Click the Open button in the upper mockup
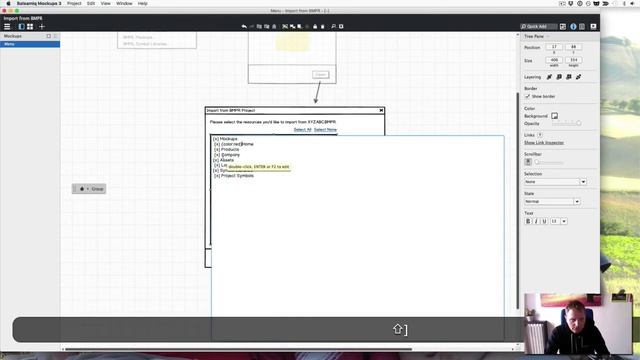The height and width of the screenshot is (360, 640). point(320,75)
